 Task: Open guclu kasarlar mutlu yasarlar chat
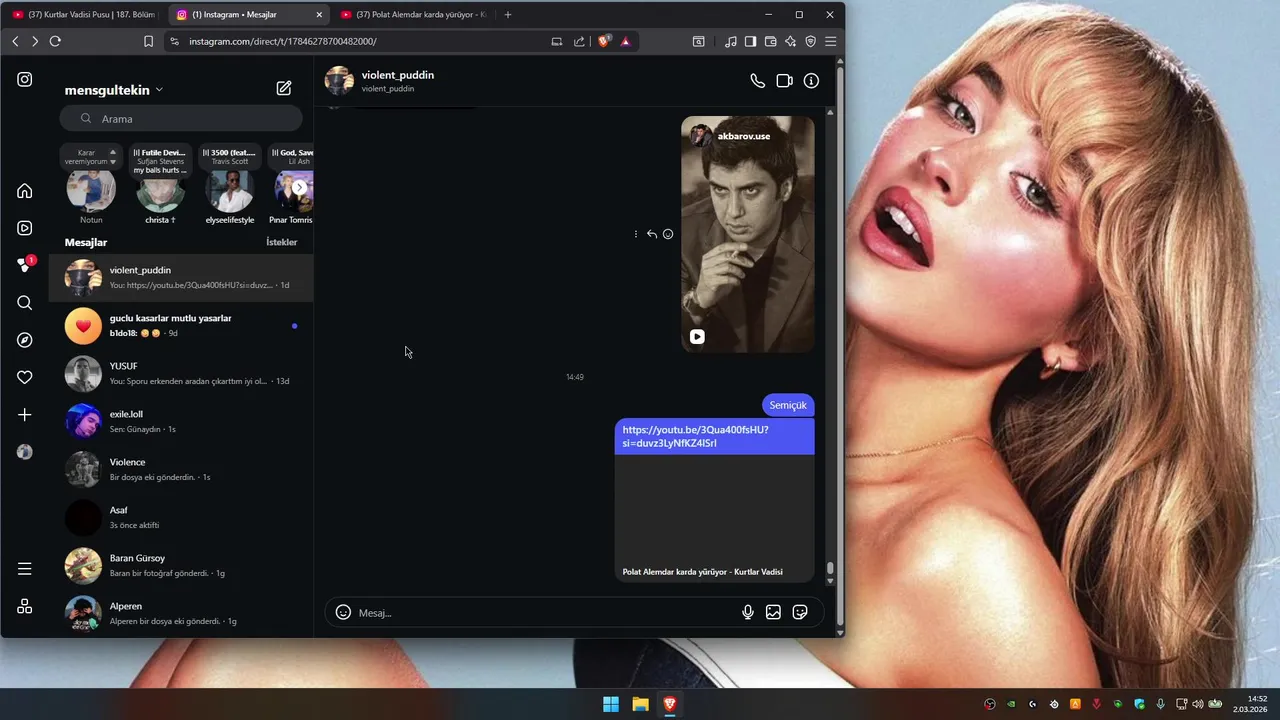181,325
